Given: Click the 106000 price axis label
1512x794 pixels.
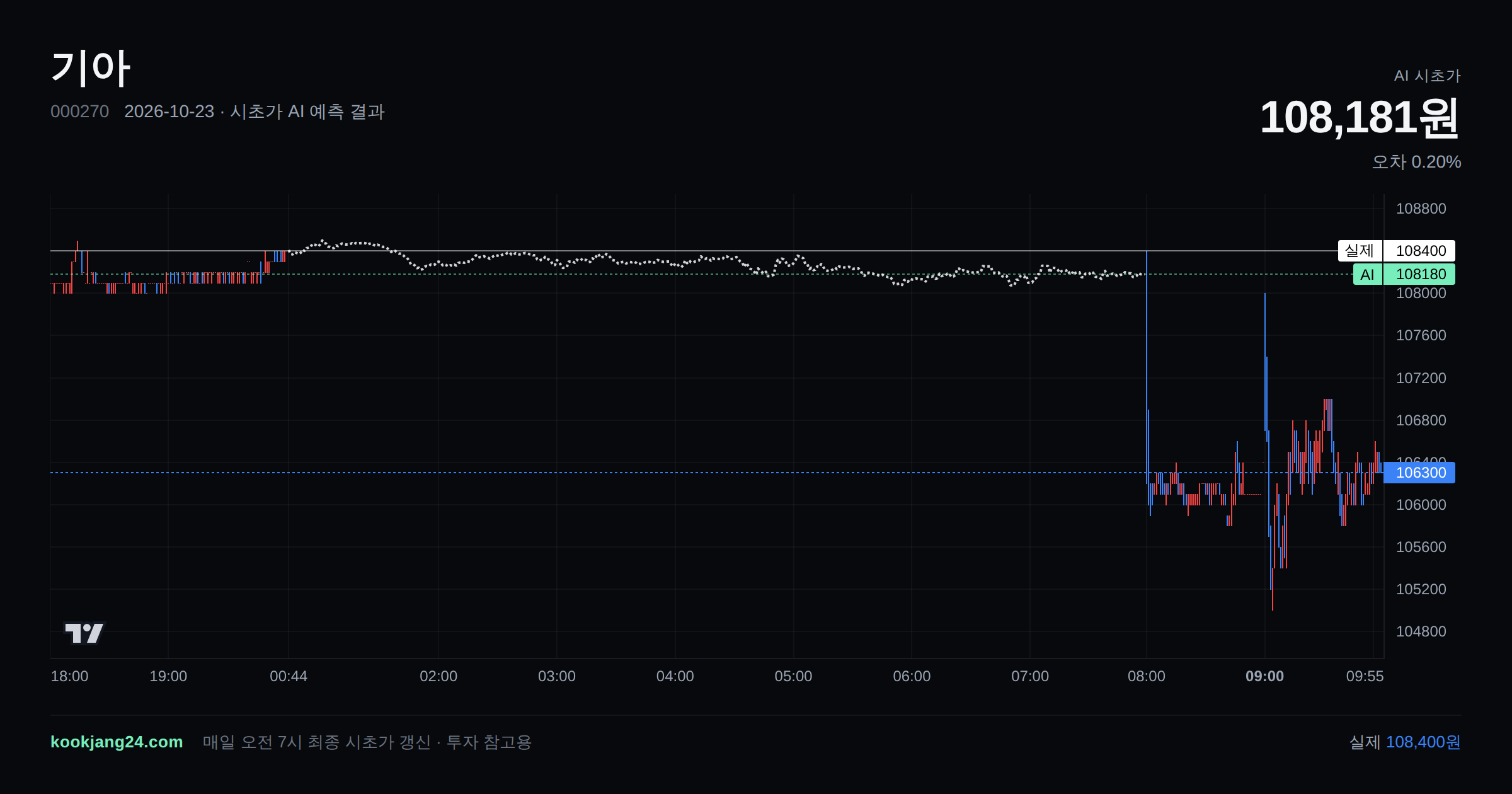Looking at the screenshot, I should [x=1421, y=505].
